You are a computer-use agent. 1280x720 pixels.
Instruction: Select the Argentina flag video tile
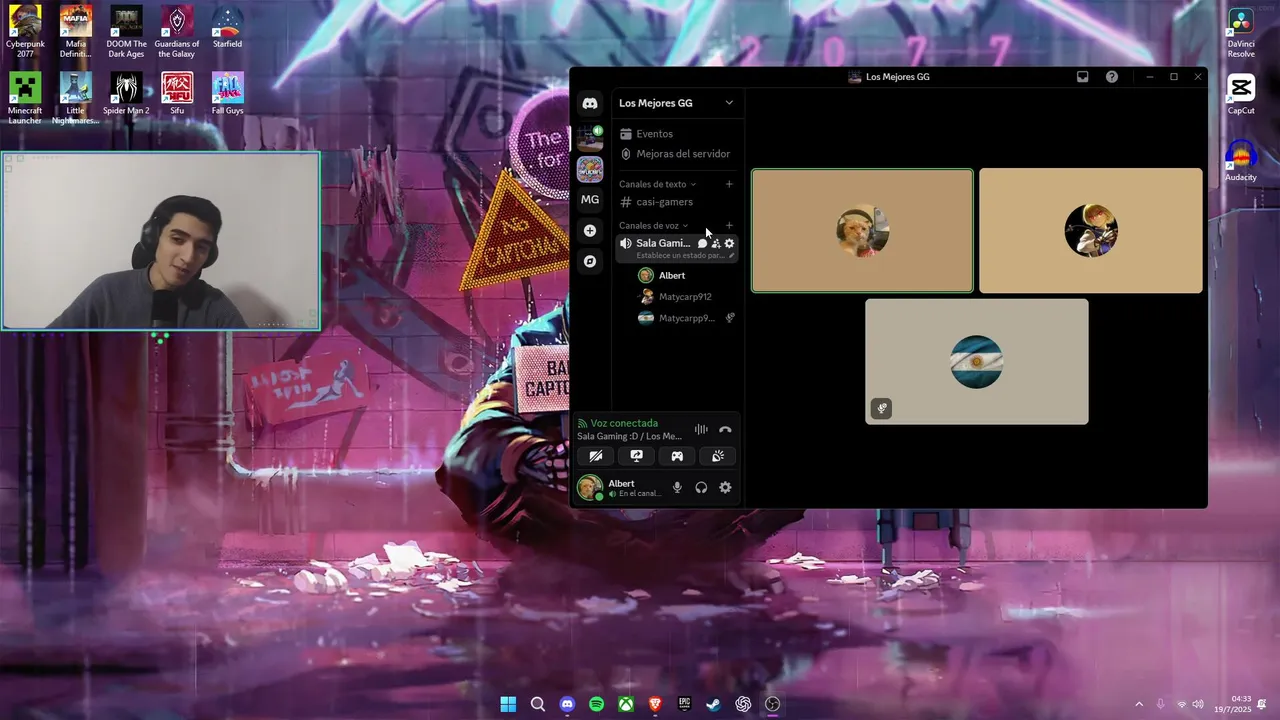pyautogui.click(x=977, y=361)
